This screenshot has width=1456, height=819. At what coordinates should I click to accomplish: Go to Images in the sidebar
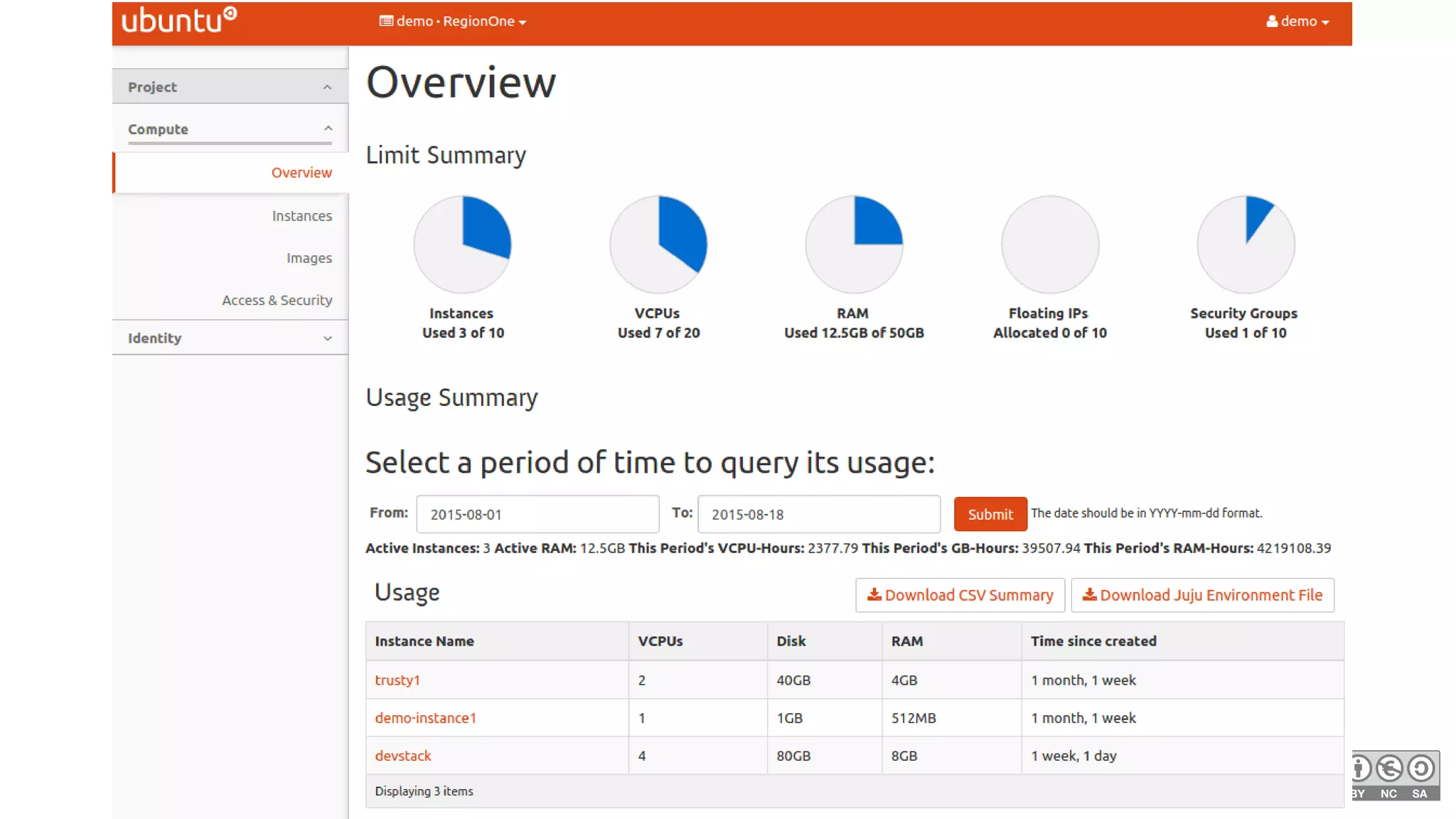coord(309,258)
